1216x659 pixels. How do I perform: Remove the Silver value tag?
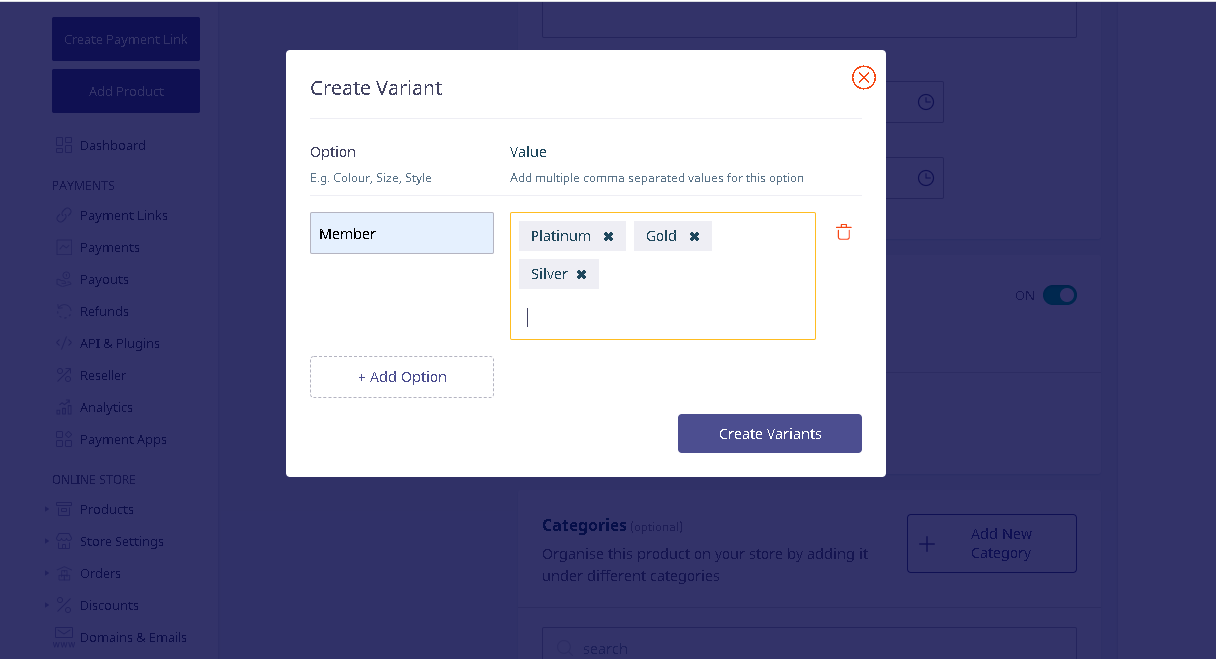[581, 275]
